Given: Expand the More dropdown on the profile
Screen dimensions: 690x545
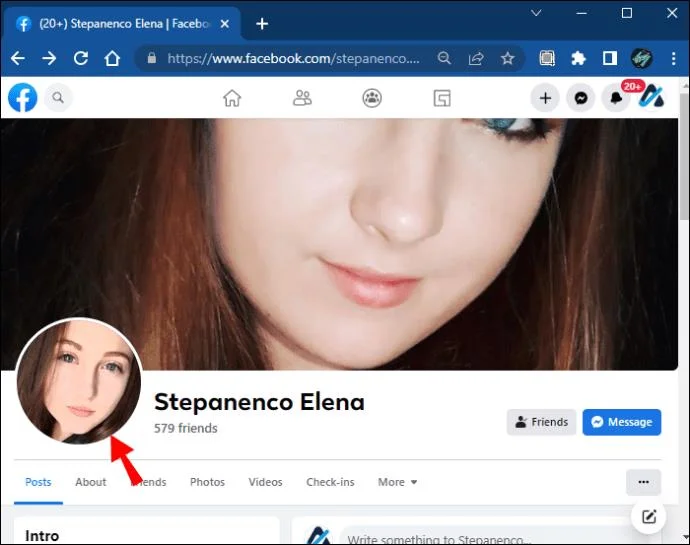Looking at the screenshot, I should [x=397, y=482].
